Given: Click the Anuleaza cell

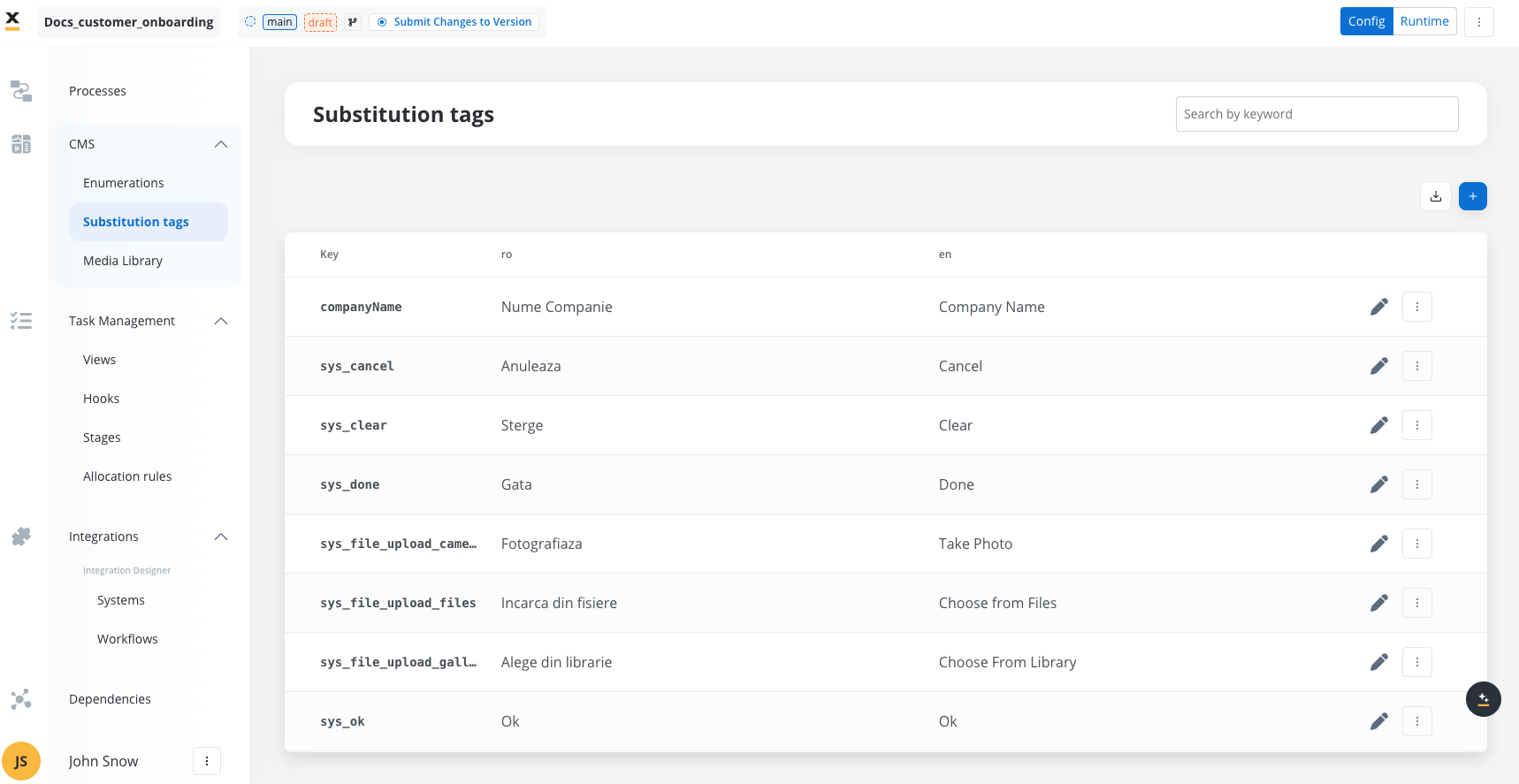Looking at the screenshot, I should pos(531,366).
